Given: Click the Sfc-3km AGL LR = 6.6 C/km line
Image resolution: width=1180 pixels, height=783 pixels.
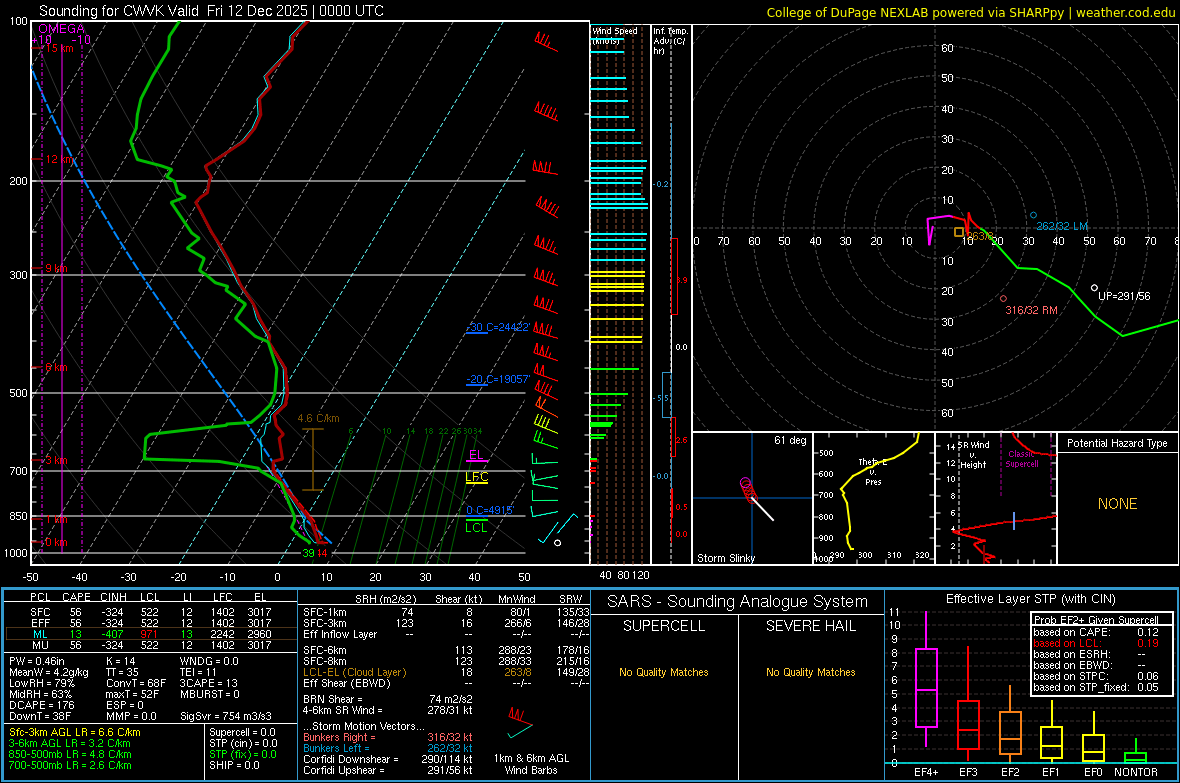Looking at the screenshot, I should coord(75,733).
